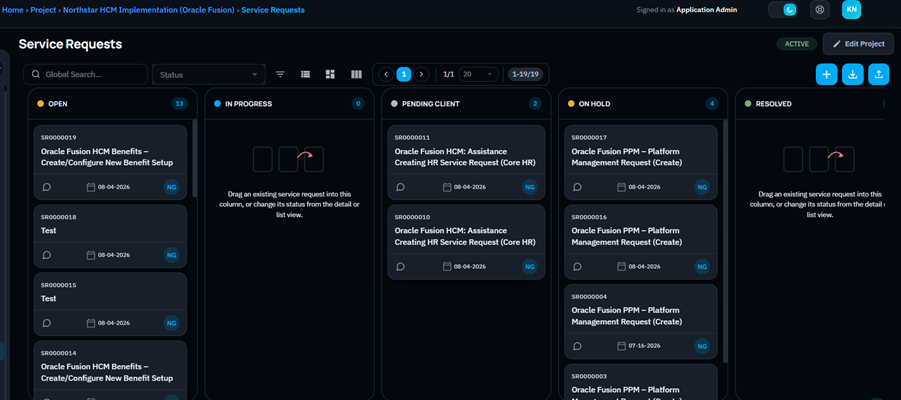Toggle the dark mode switch

(783, 10)
